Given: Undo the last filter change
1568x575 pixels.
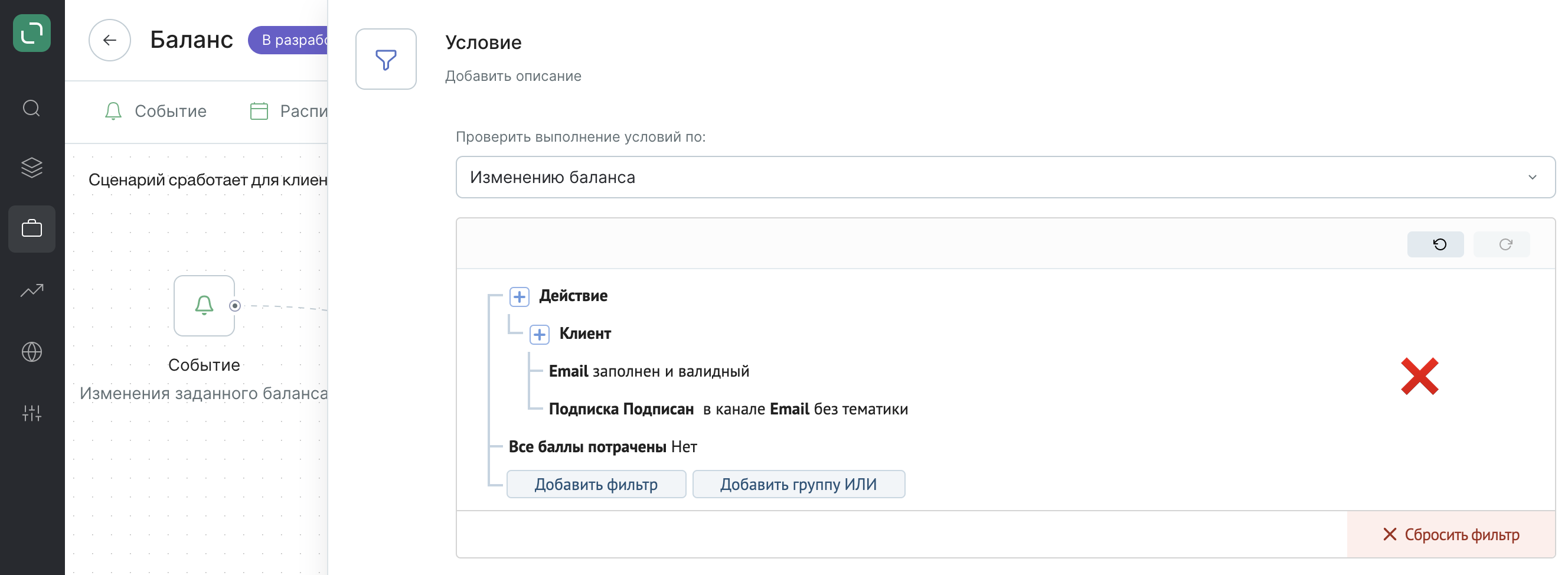Looking at the screenshot, I should pyautogui.click(x=1435, y=244).
